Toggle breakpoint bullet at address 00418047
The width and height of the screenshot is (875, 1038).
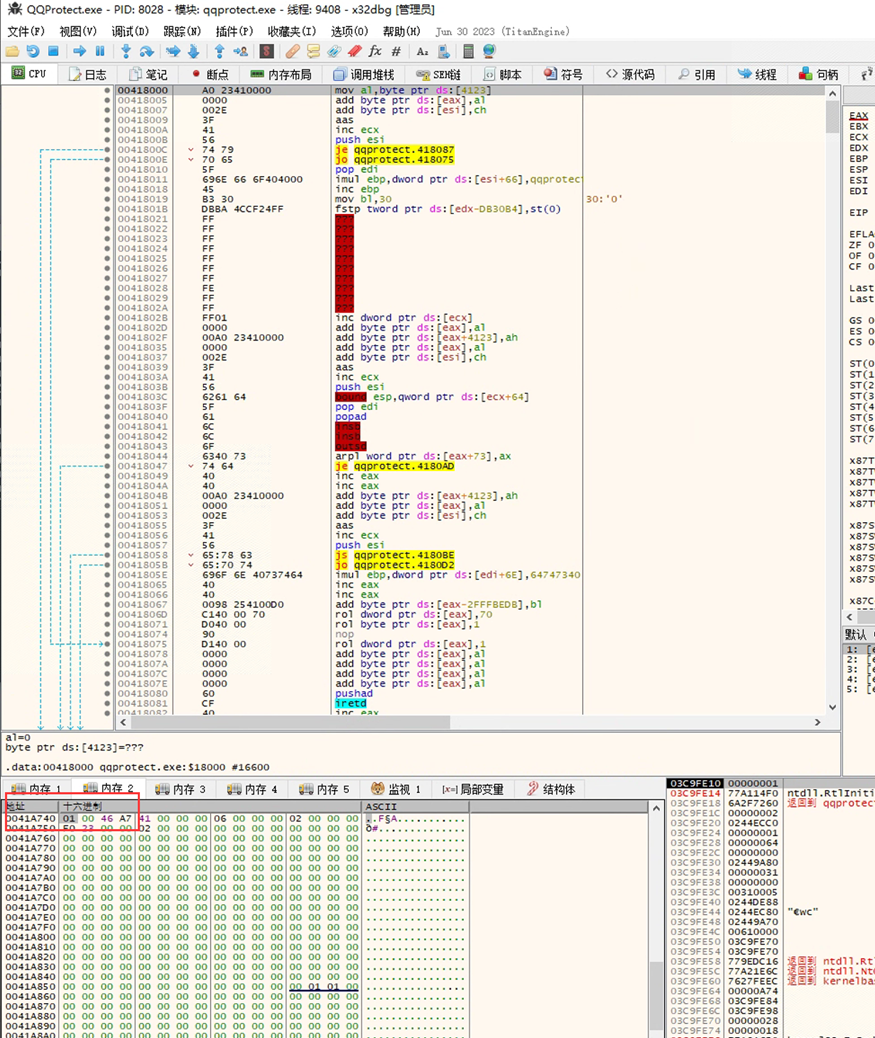coord(107,465)
